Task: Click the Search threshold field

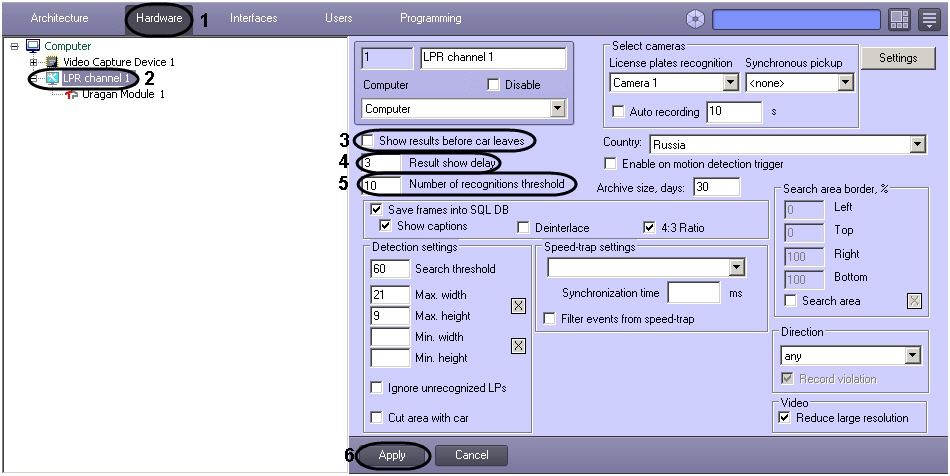Action: [x=390, y=269]
